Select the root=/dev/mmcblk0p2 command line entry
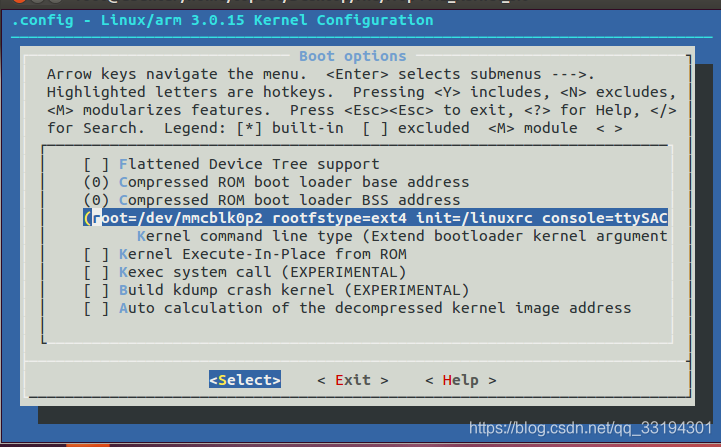721x447 pixels. pos(375,218)
